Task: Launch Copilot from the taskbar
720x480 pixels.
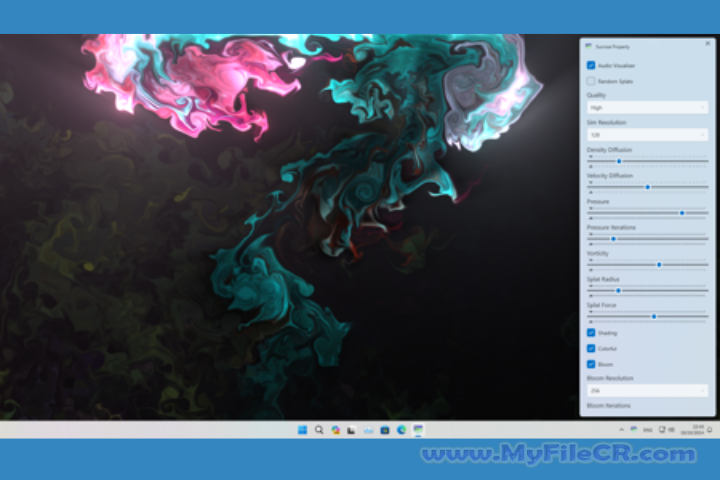Action: pos(336,430)
